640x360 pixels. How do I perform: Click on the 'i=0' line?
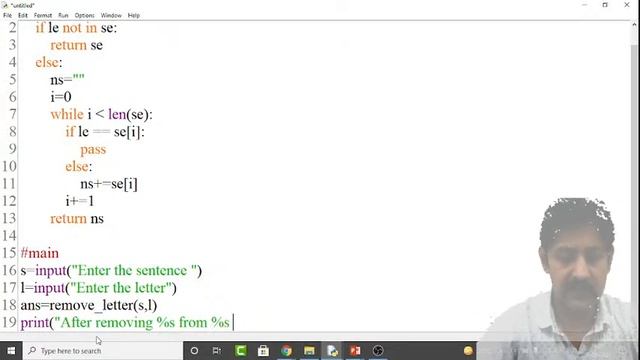pyautogui.click(x=61, y=97)
